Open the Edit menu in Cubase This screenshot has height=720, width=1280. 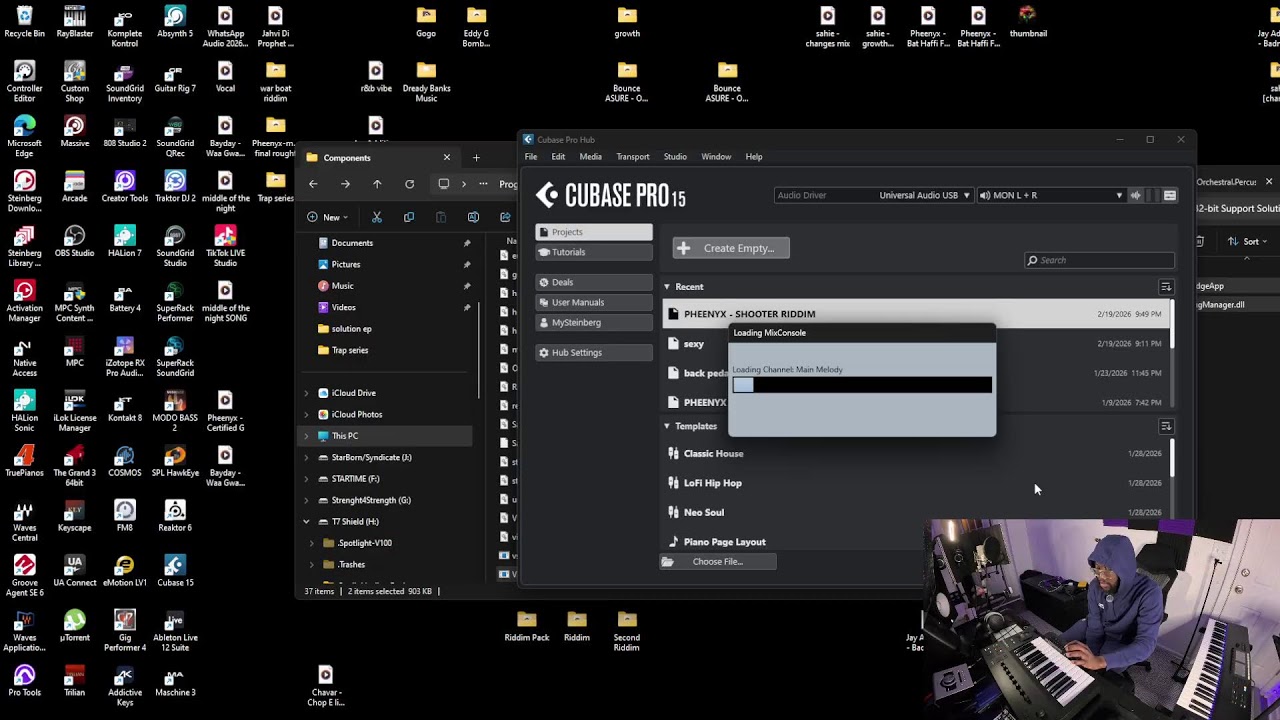click(558, 157)
